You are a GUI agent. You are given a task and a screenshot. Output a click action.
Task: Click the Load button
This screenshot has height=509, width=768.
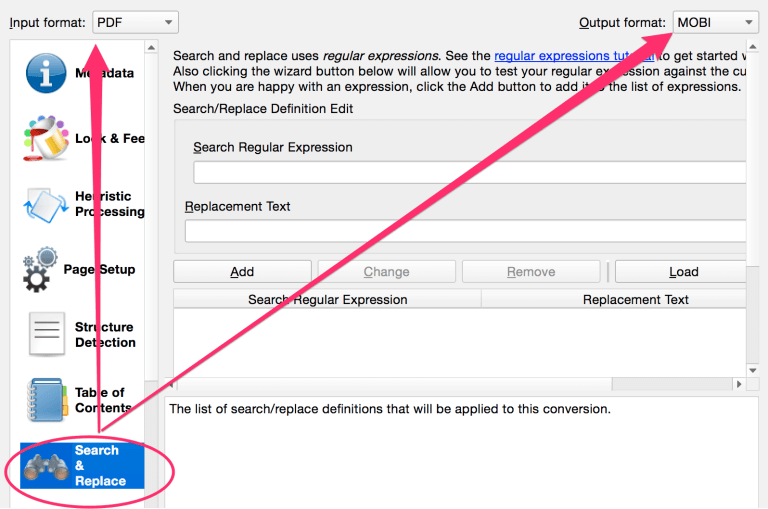point(683,271)
